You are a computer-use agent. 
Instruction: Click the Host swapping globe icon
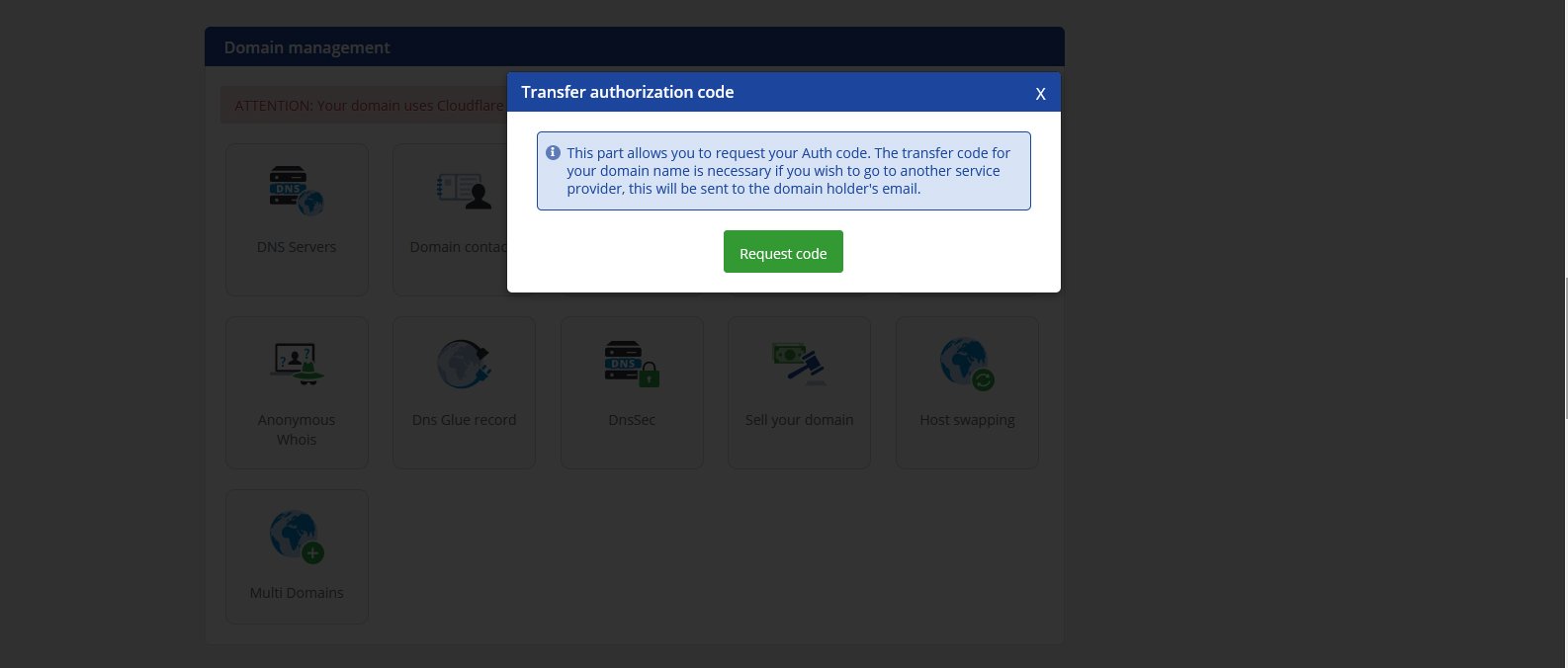966,364
